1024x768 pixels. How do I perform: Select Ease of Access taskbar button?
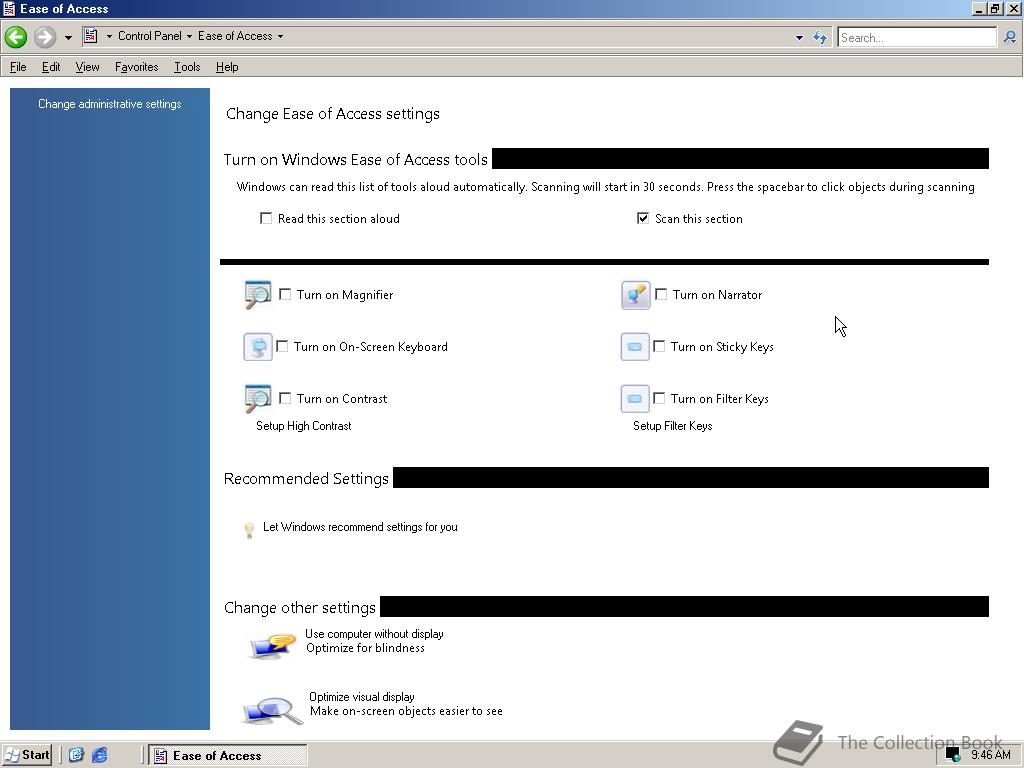pos(228,756)
